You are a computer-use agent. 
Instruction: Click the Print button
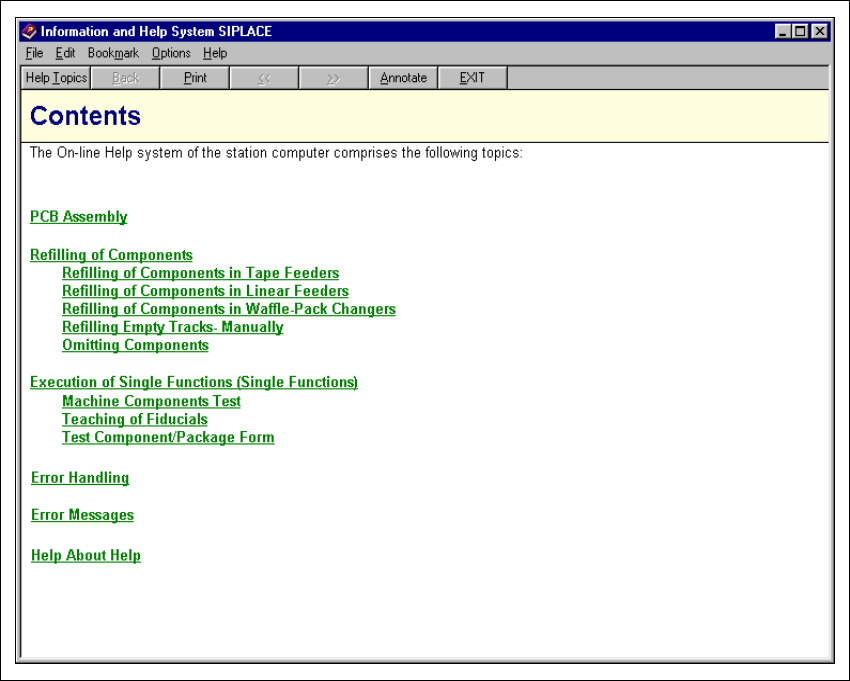[x=195, y=78]
